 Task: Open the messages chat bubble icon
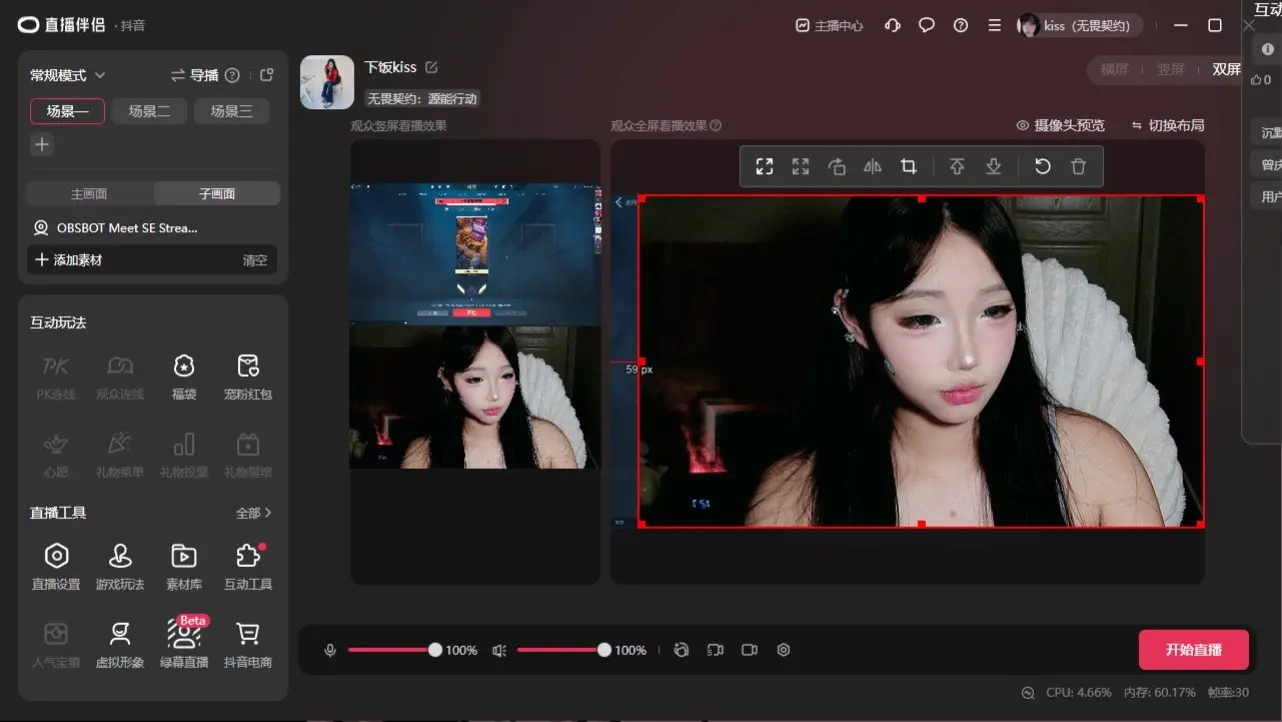[926, 26]
